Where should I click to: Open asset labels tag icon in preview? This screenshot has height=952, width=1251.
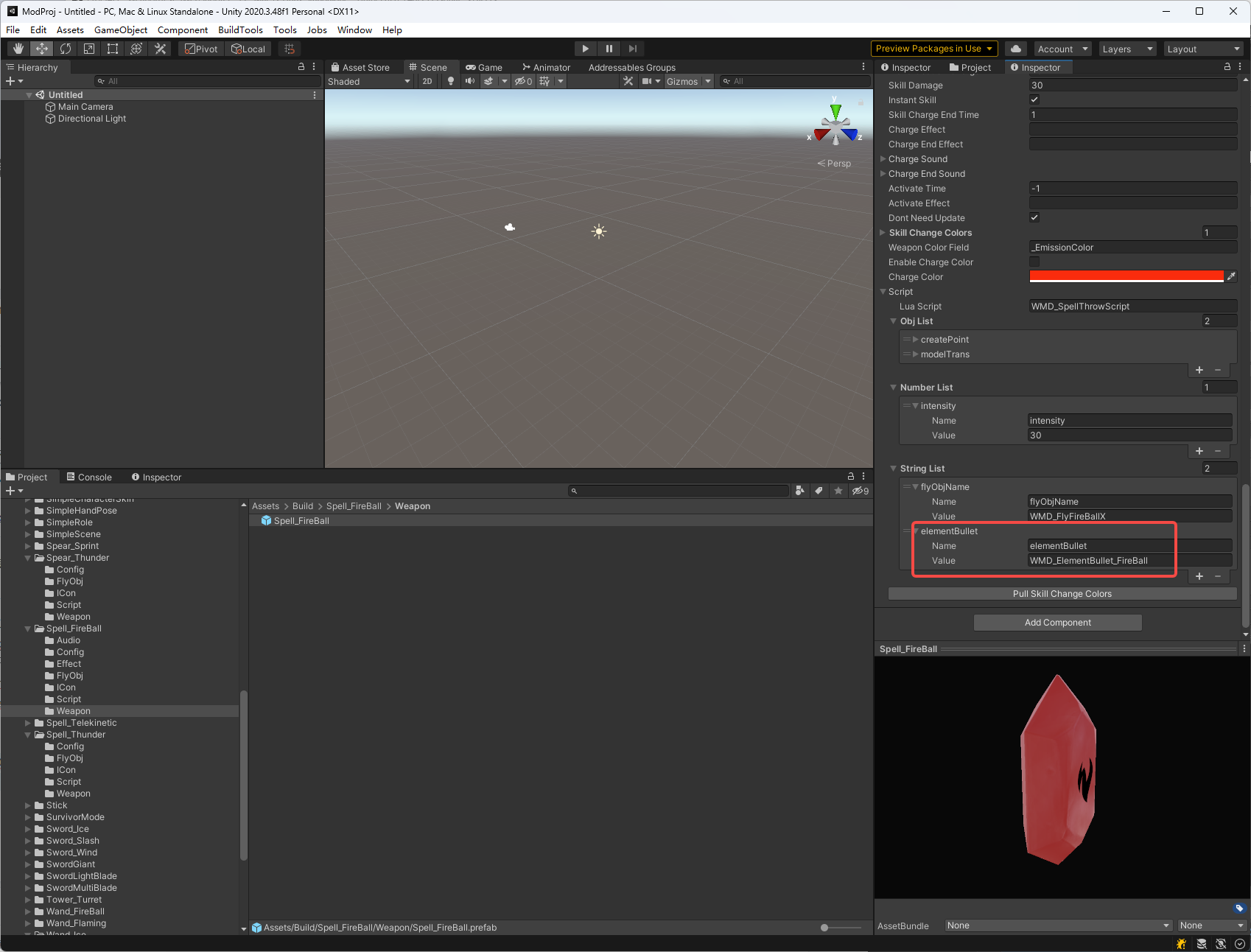pyautogui.click(x=1239, y=908)
